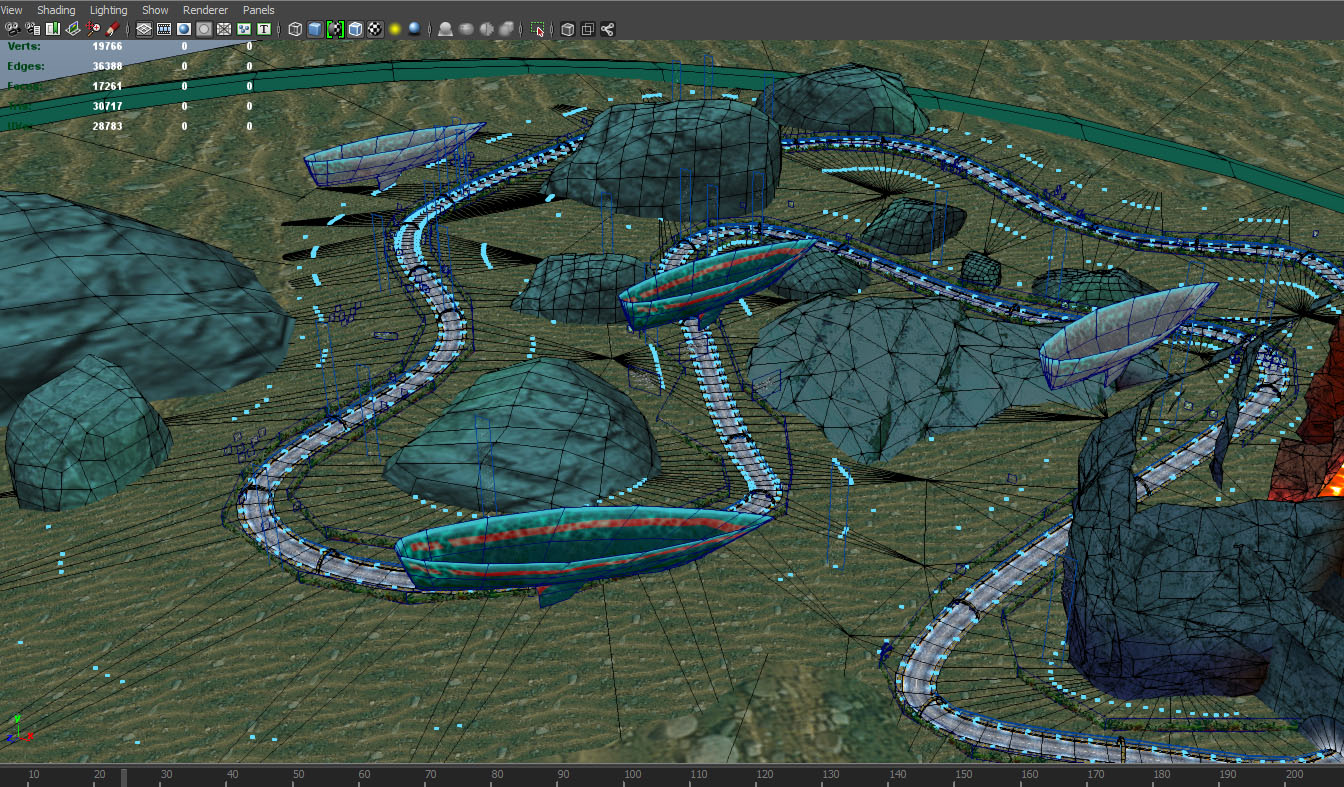
Task: Click the Image Plane icon
Action: (x=73, y=29)
